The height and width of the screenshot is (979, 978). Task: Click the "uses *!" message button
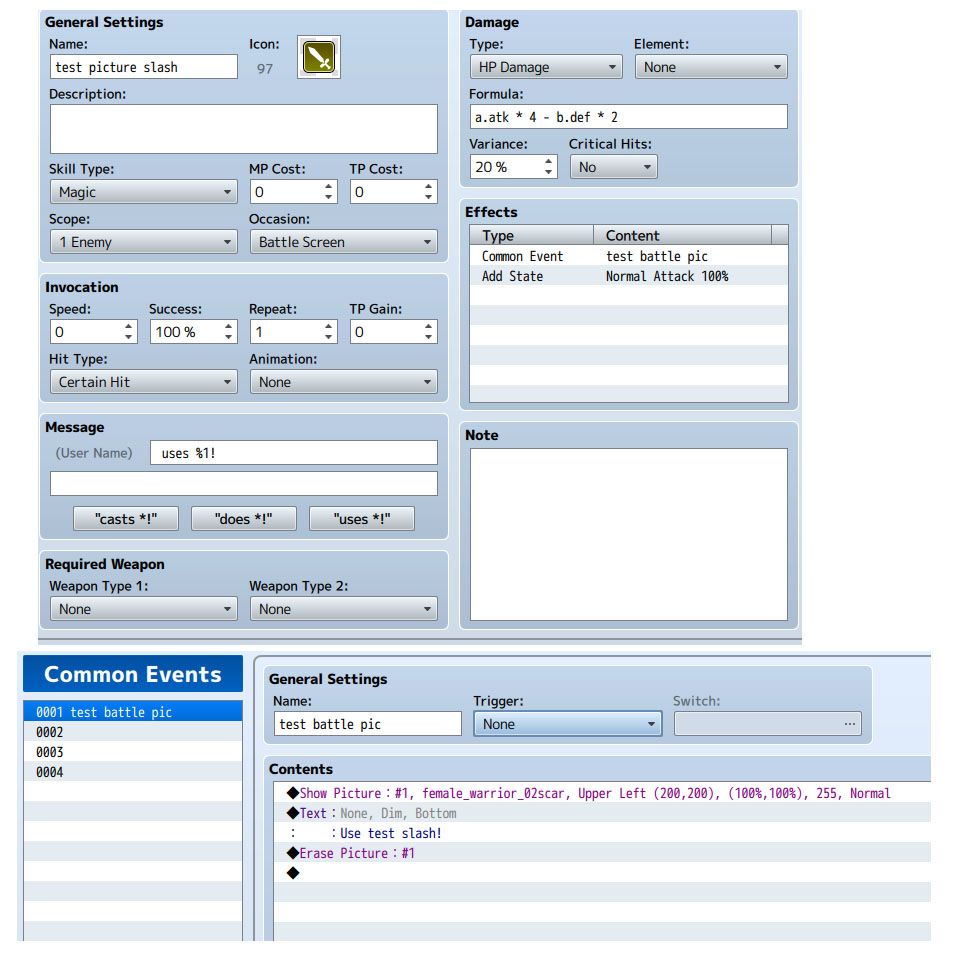[362, 518]
